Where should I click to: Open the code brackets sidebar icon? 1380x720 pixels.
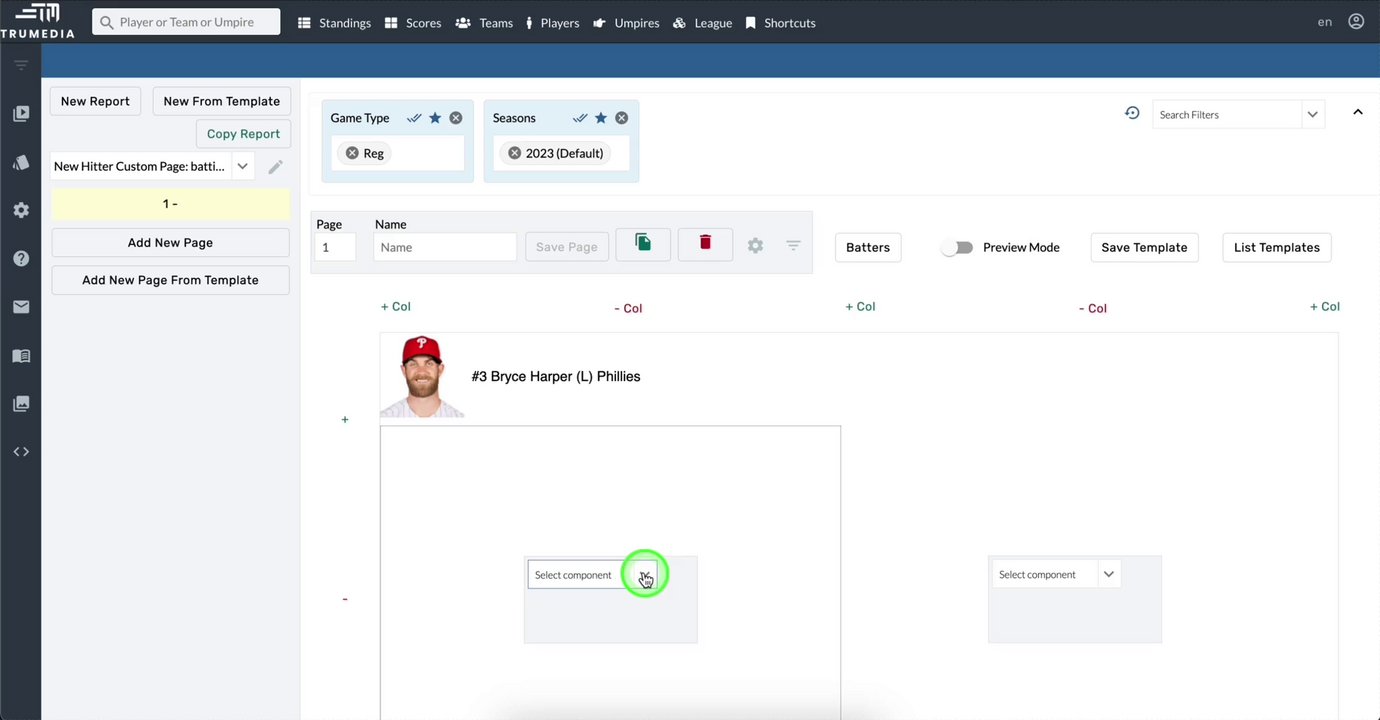tap(21, 451)
